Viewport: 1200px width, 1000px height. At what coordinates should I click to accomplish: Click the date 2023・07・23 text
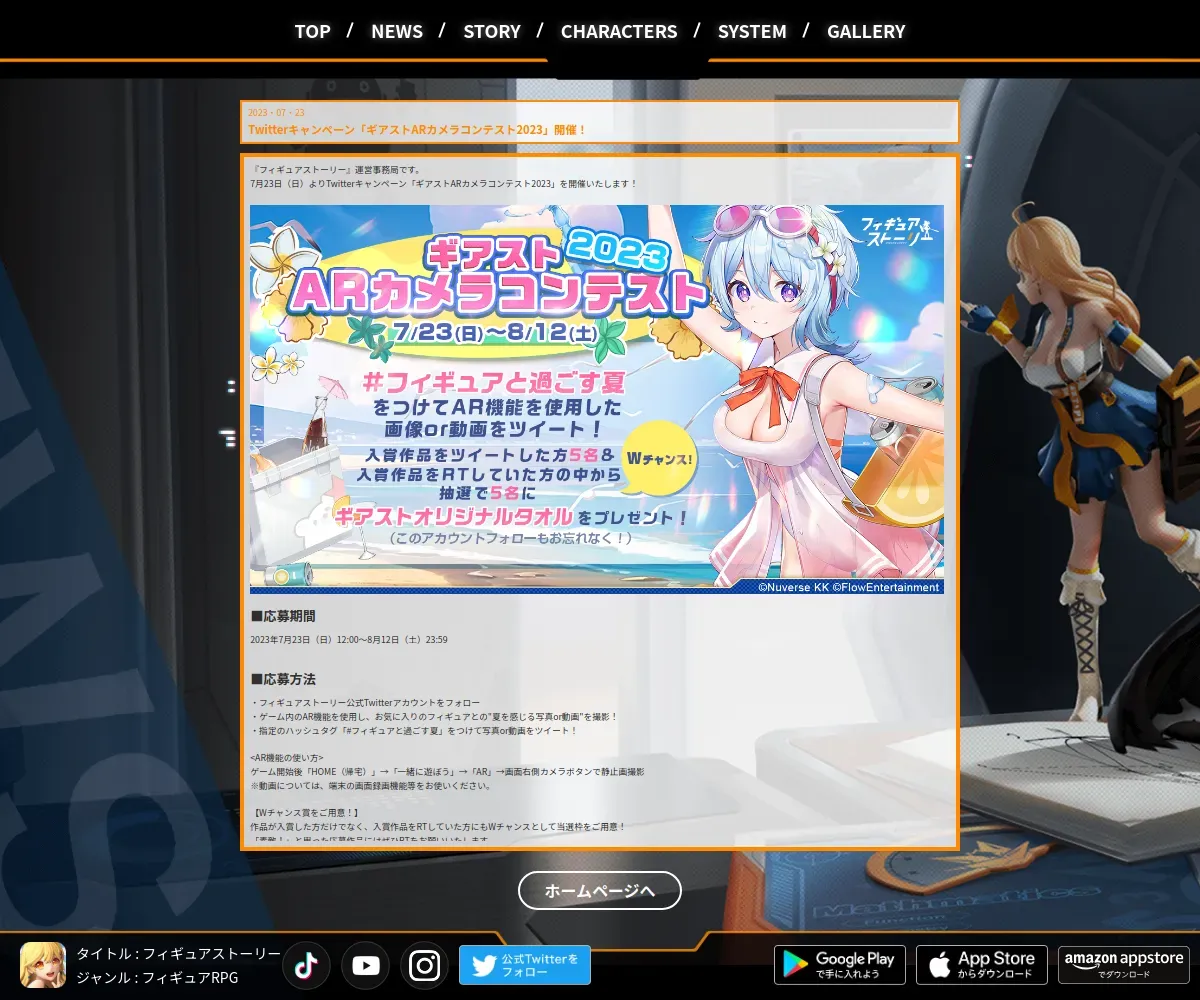[x=276, y=113]
